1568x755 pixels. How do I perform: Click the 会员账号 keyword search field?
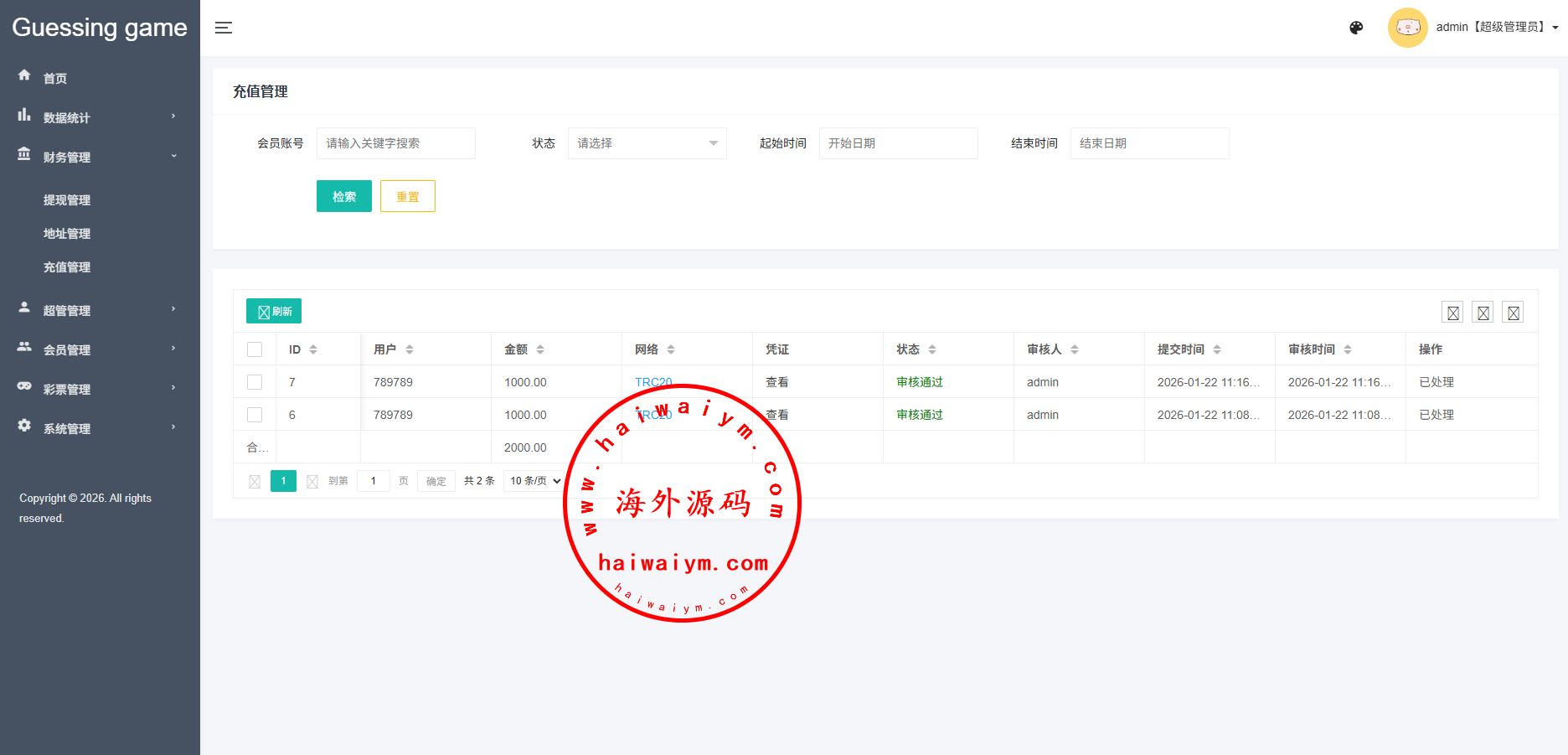coord(395,143)
